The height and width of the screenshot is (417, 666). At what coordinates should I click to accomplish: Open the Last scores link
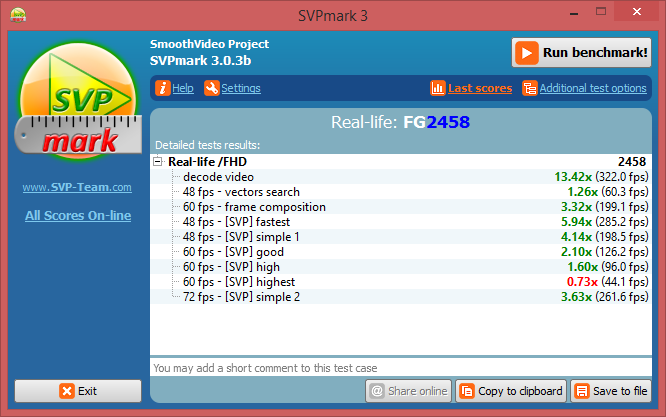[480, 88]
